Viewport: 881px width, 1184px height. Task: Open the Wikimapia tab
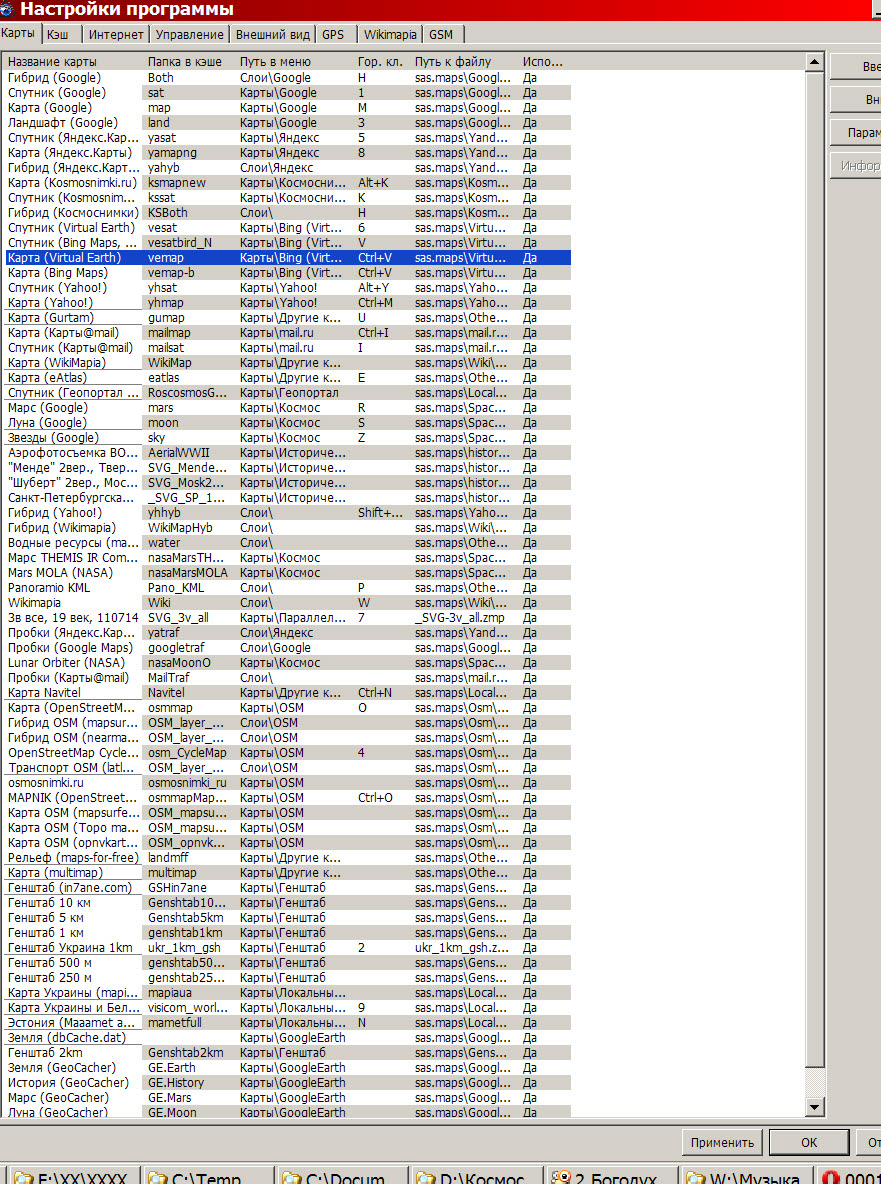coord(390,34)
